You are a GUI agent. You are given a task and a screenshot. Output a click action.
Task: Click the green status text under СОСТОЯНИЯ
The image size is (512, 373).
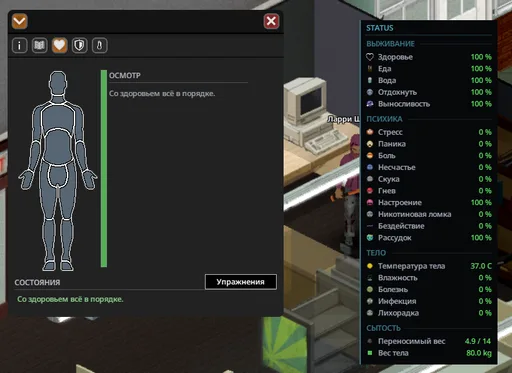70,299
